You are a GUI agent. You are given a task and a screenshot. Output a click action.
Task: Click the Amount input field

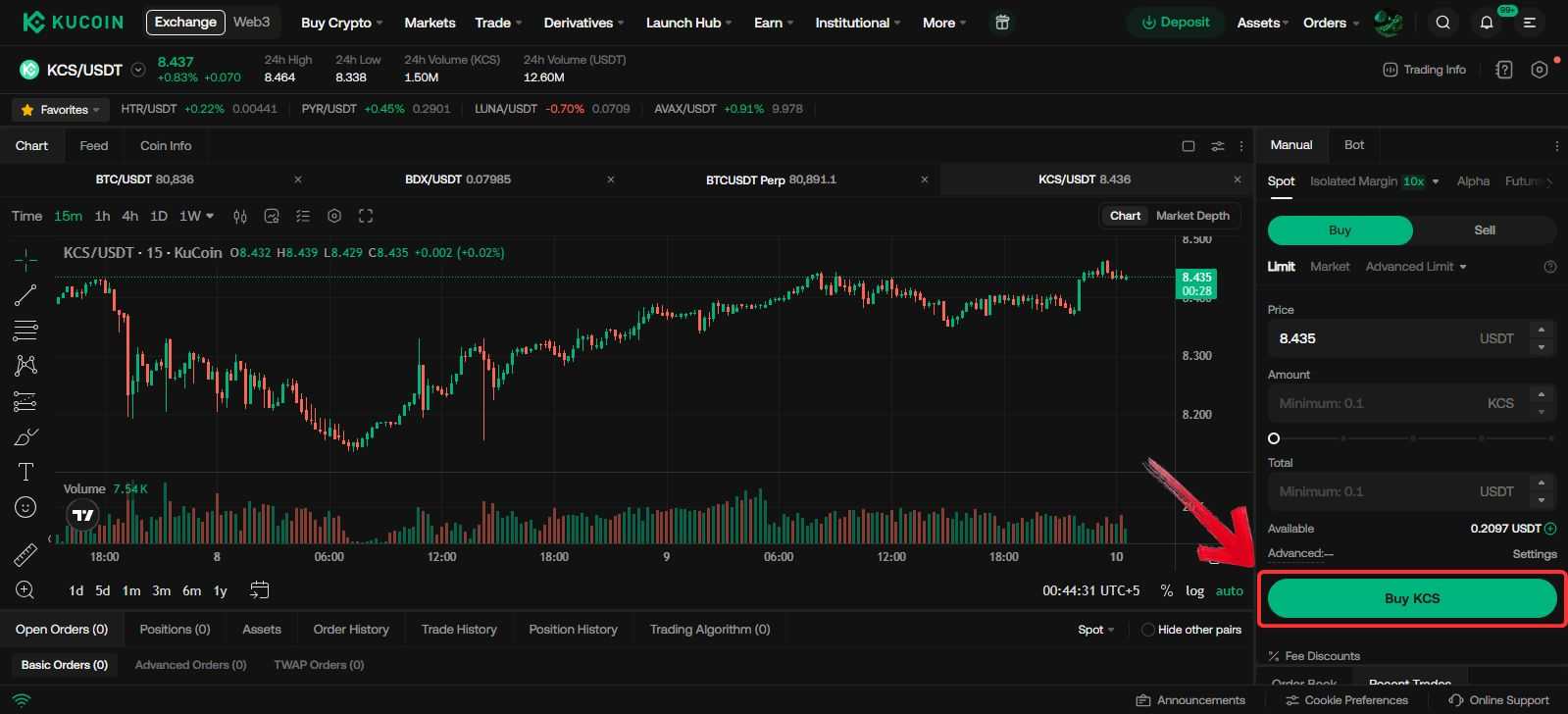click(1412, 403)
